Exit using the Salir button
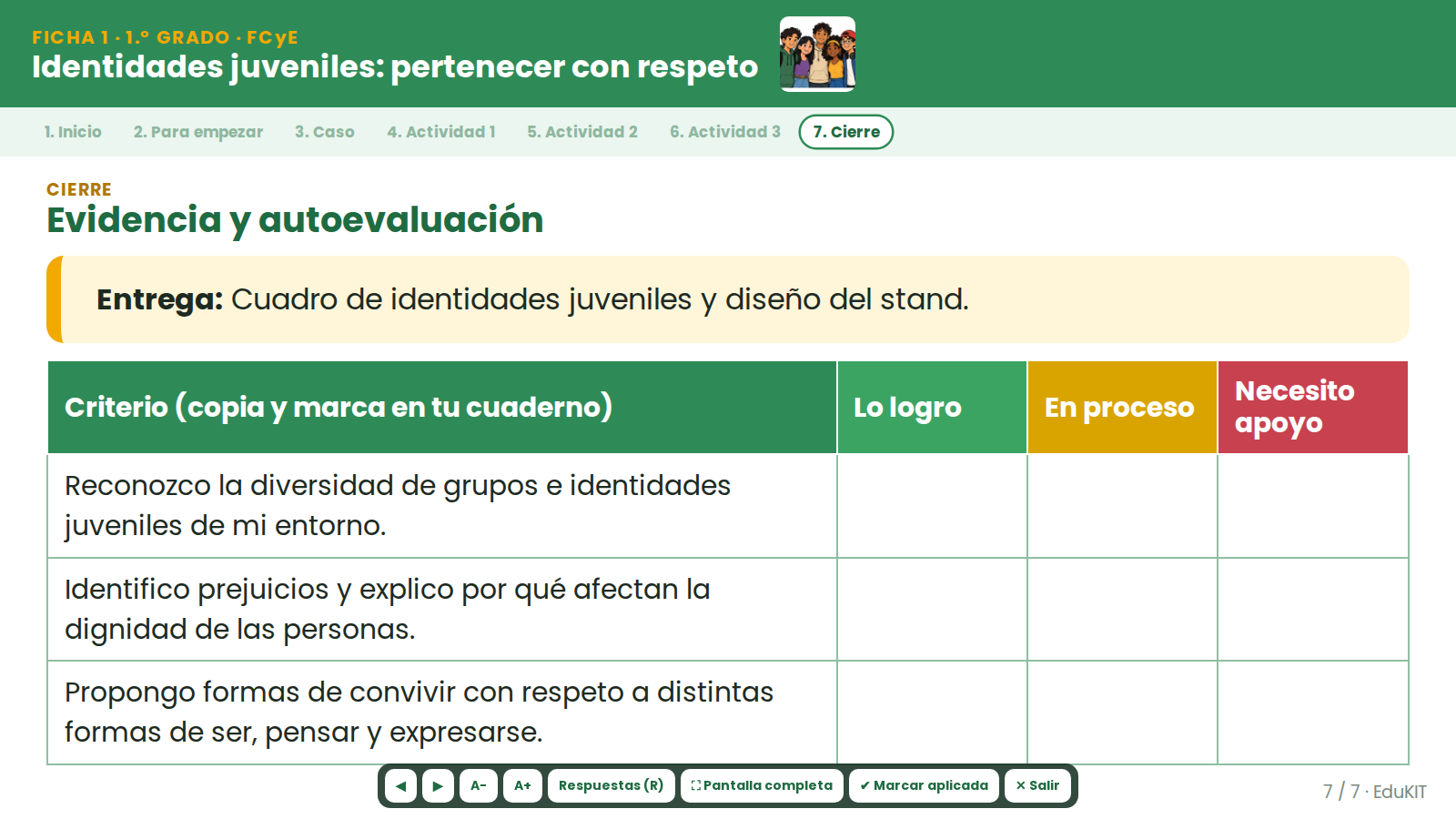The height and width of the screenshot is (819, 1456). [1037, 785]
